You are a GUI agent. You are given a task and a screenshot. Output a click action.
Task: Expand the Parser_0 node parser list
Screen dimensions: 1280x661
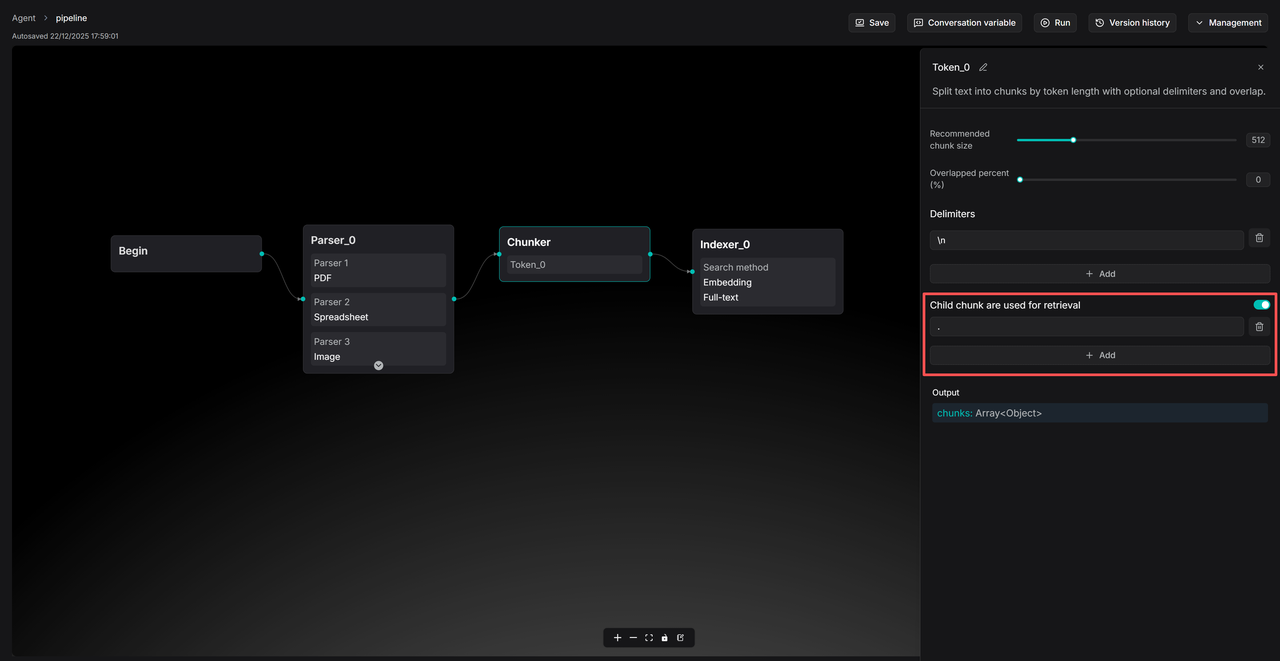tap(379, 365)
